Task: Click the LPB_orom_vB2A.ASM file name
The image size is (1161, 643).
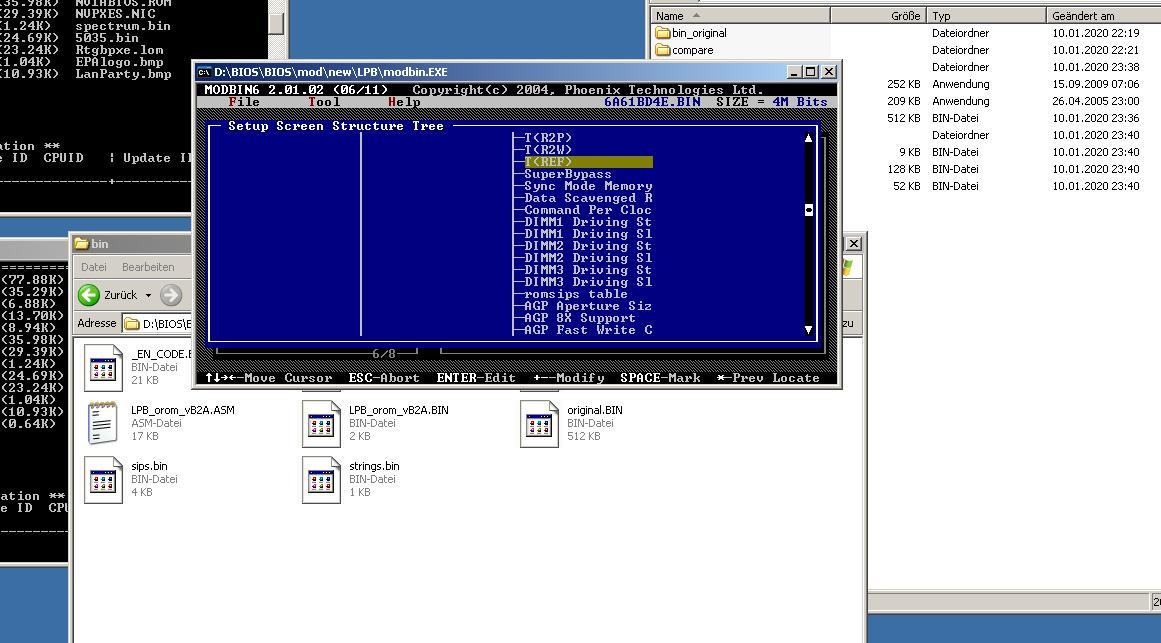Action: click(183, 410)
